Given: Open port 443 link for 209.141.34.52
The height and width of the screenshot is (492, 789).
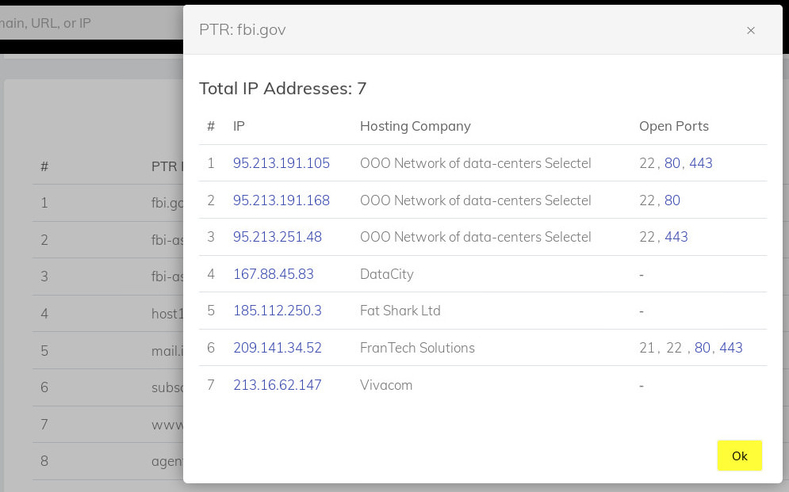Looking at the screenshot, I should (x=731, y=348).
